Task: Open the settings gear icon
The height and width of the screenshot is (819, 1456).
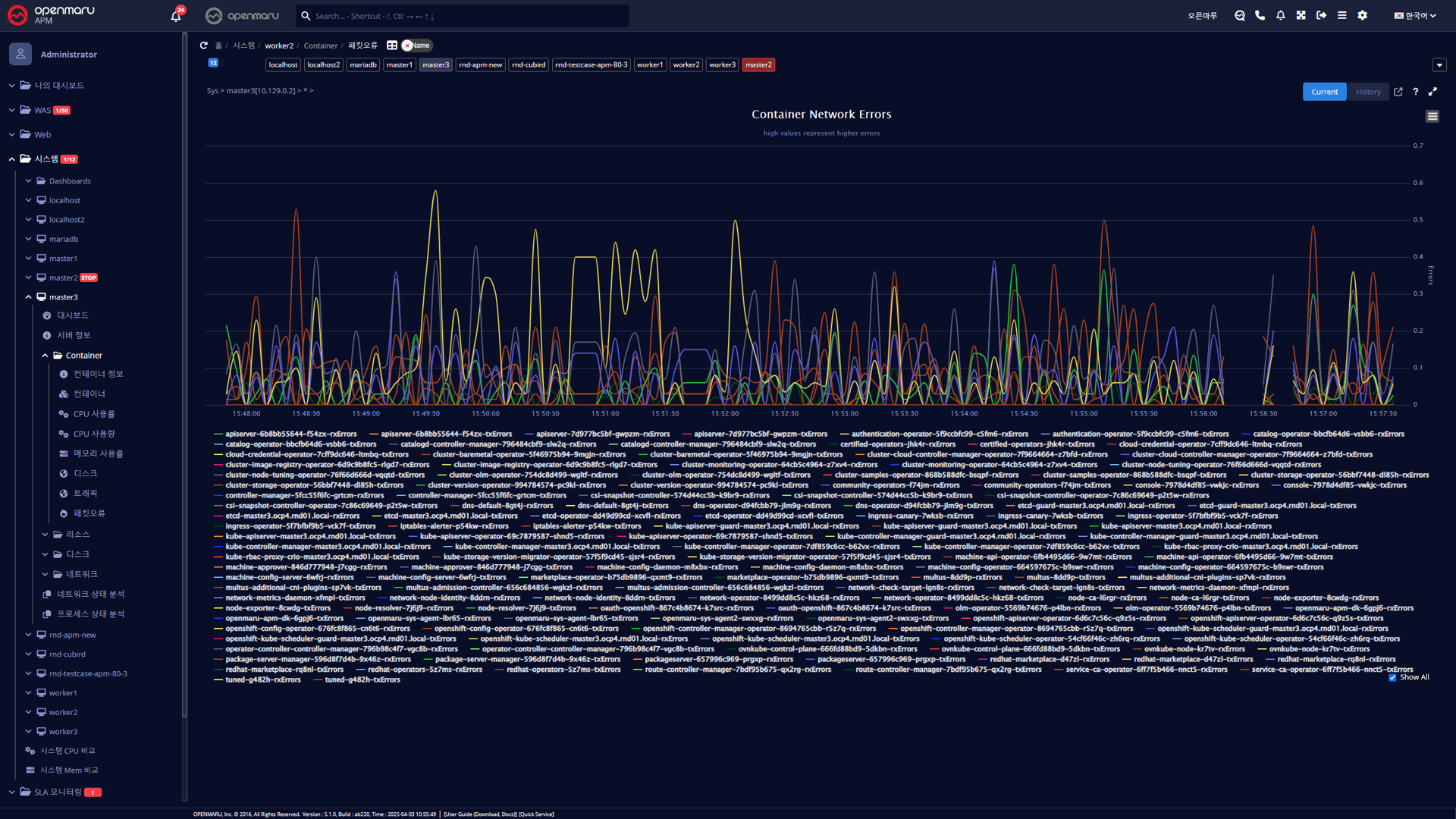Action: tap(1363, 15)
